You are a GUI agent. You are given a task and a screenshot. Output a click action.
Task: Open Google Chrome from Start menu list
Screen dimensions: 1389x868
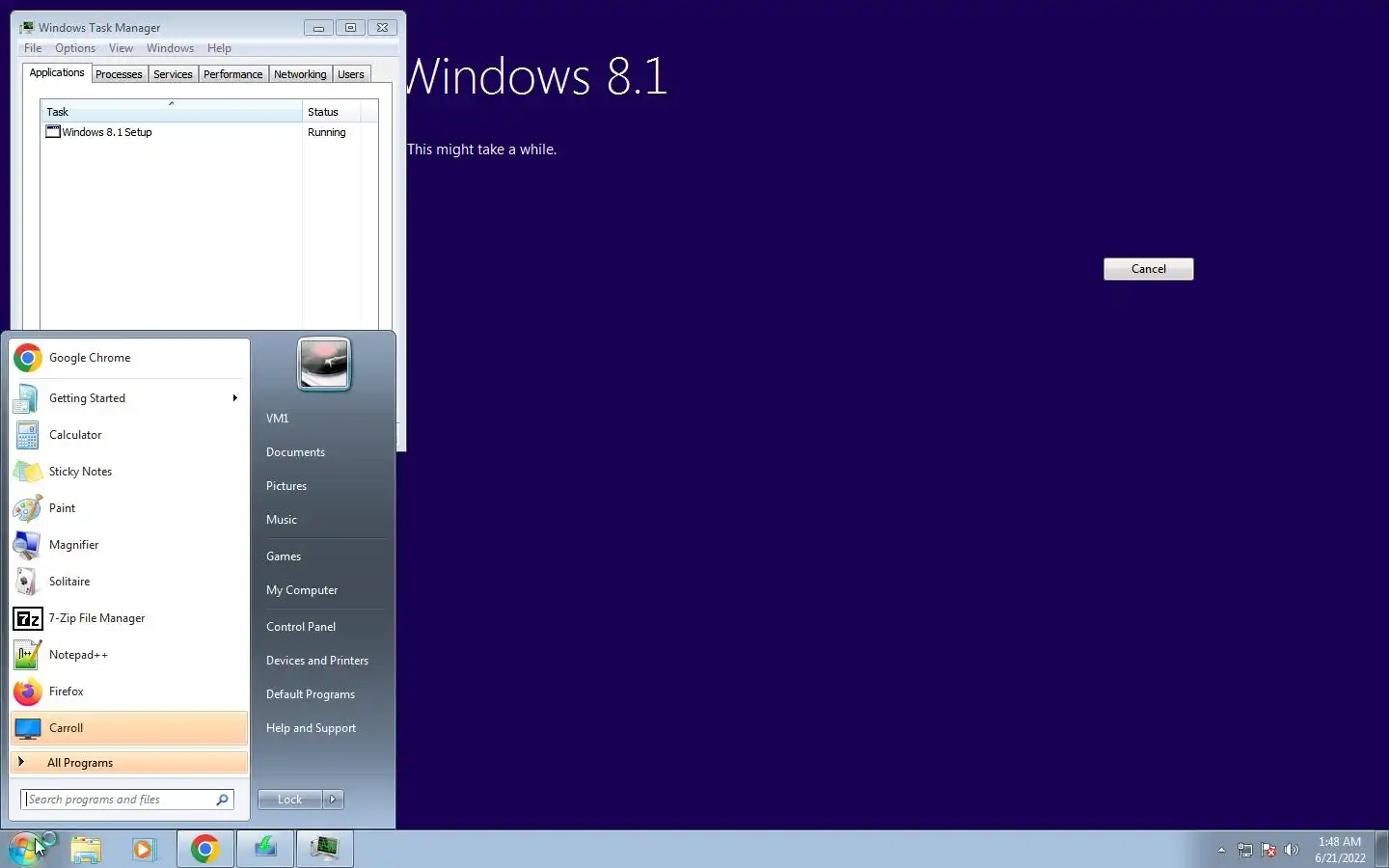(x=129, y=358)
